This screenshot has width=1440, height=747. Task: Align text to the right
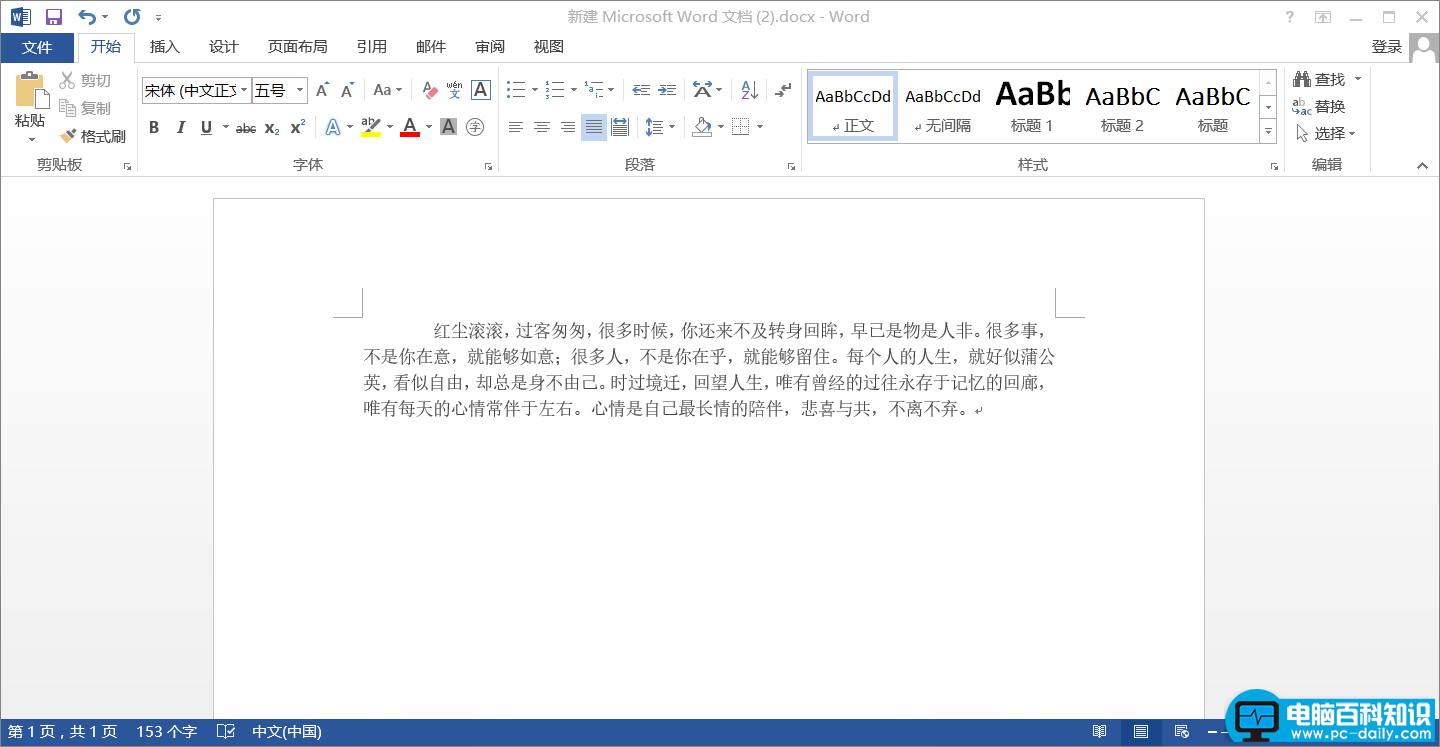(568, 127)
